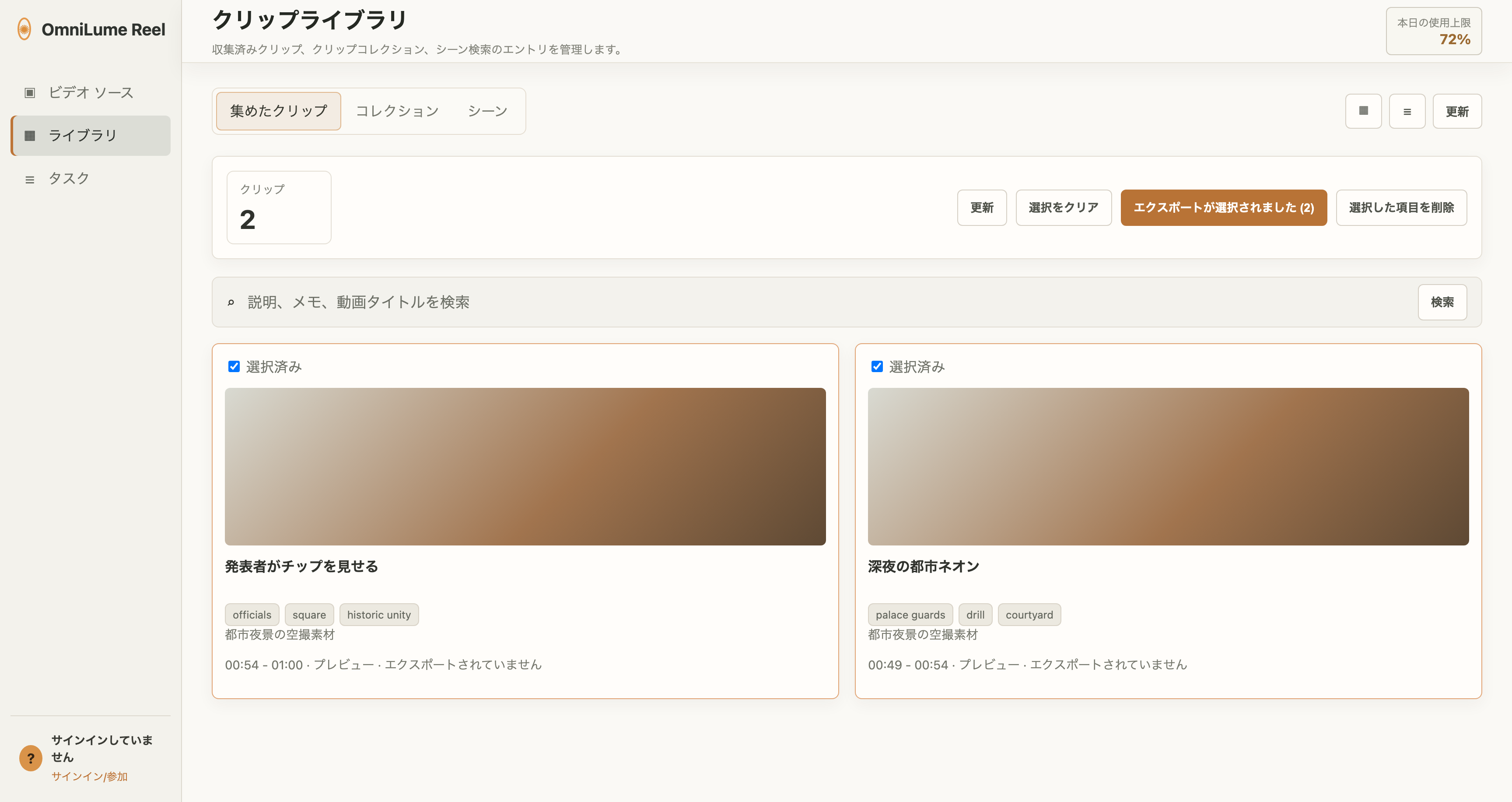The height and width of the screenshot is (802, 1512).
Task: Click the search magnifier icon
Action: (x=231, y=303)
